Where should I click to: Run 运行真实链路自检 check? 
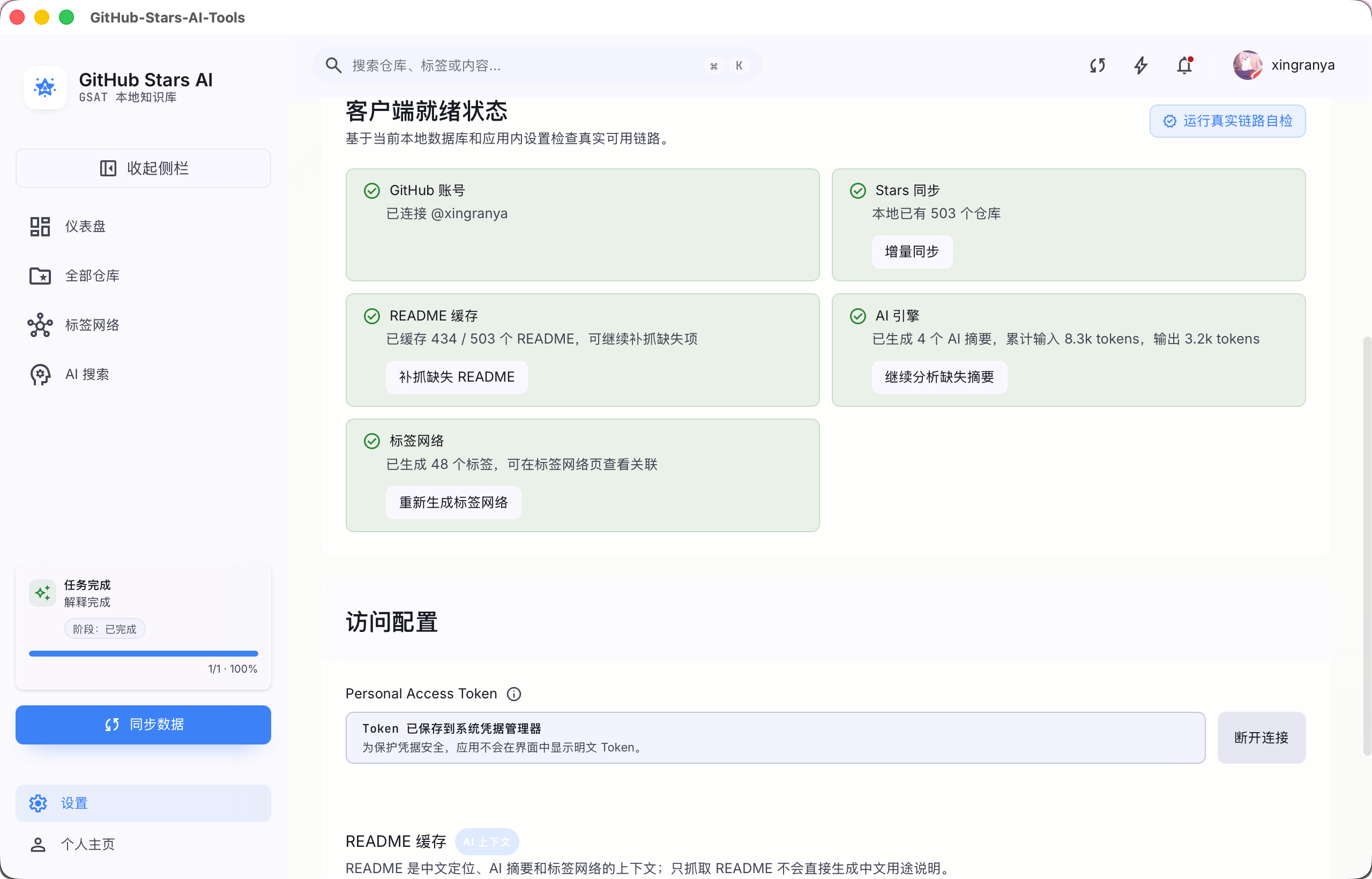click(x=1228, y=121)
